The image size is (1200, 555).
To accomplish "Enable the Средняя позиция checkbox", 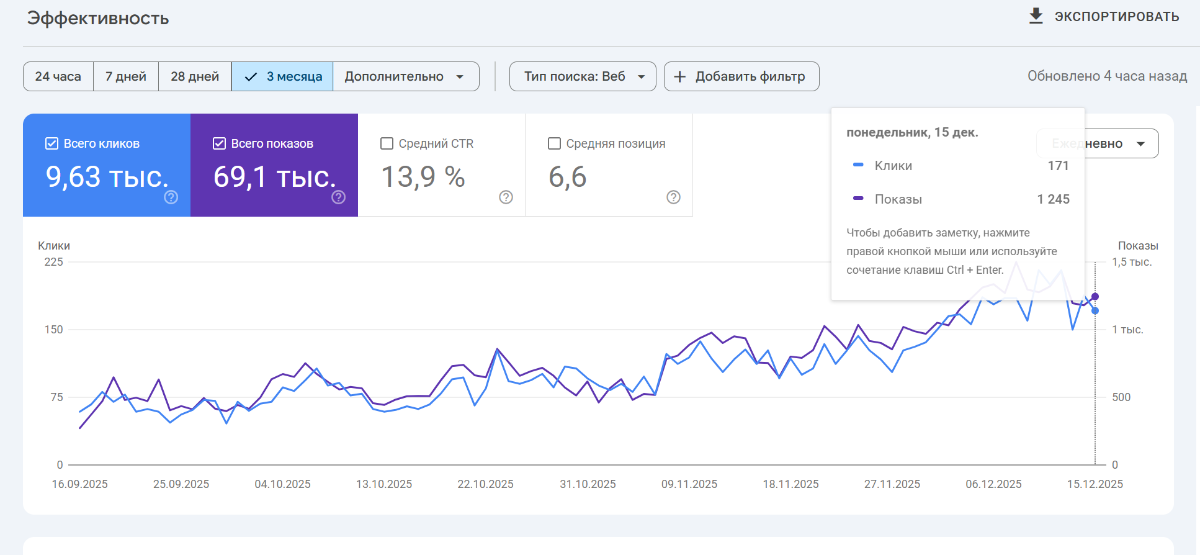I will [554, 143].
